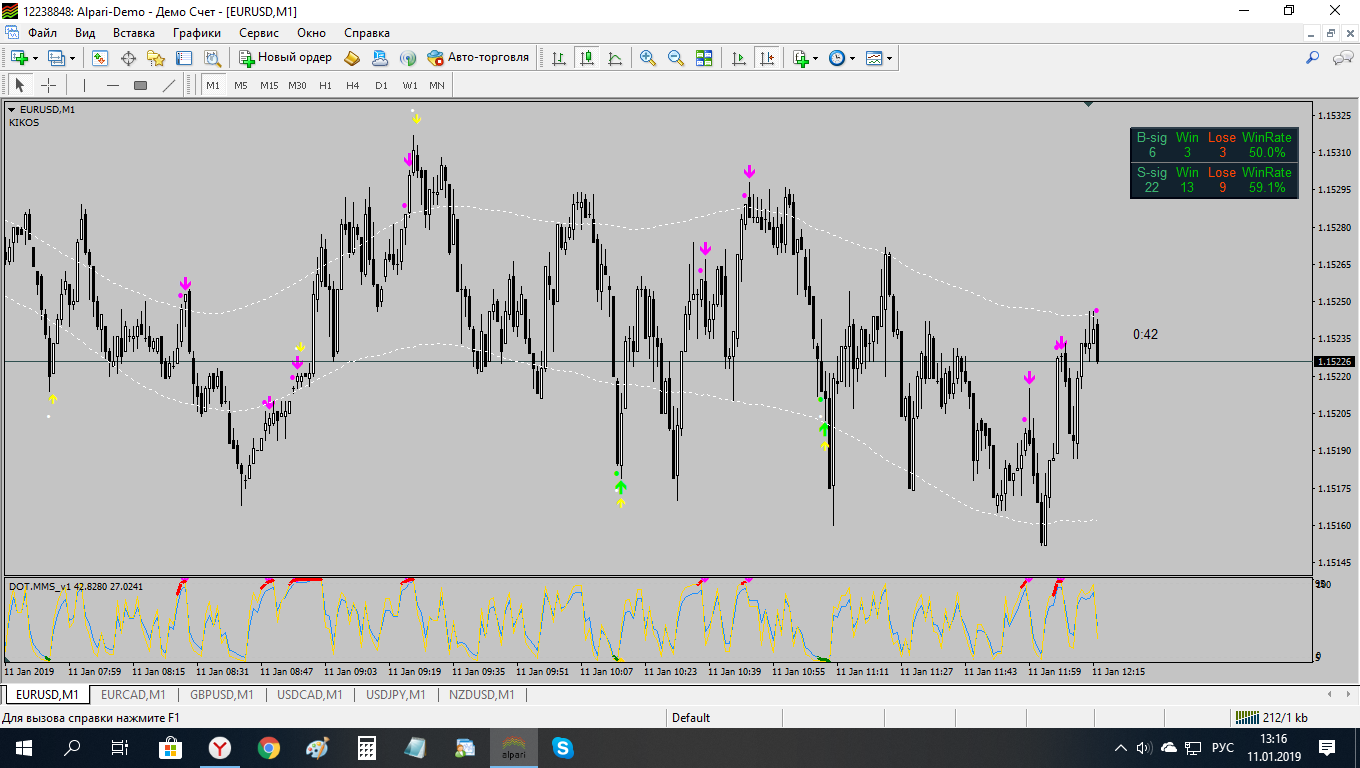The image size is (1360, 768).
Task: Expand the new chart dropdown arrow
Action: [x=37, y=58]
